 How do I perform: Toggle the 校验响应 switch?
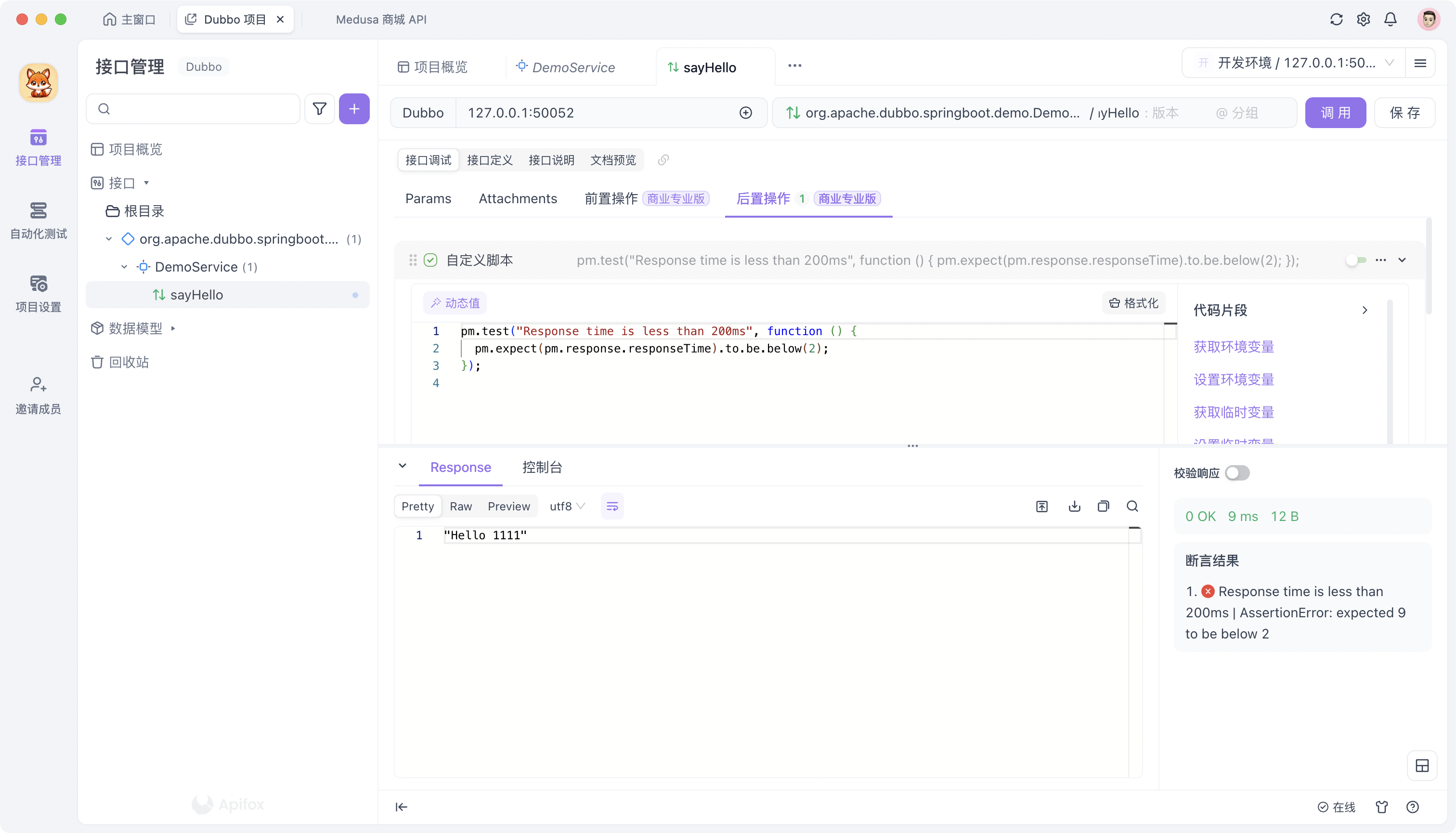(x=1237, y=473)
